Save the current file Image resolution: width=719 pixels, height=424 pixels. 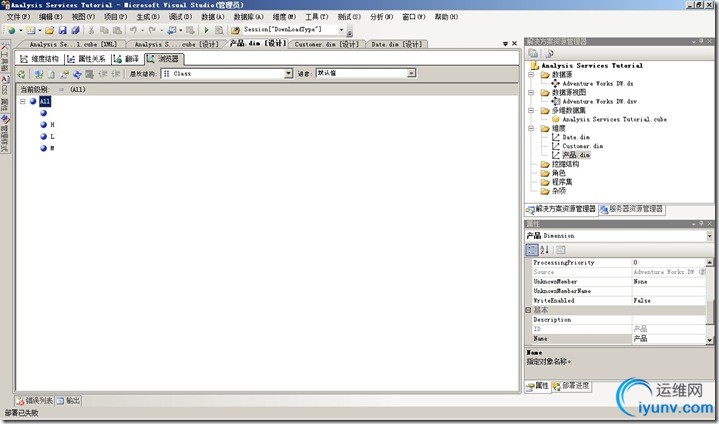(x=62, y=30)
